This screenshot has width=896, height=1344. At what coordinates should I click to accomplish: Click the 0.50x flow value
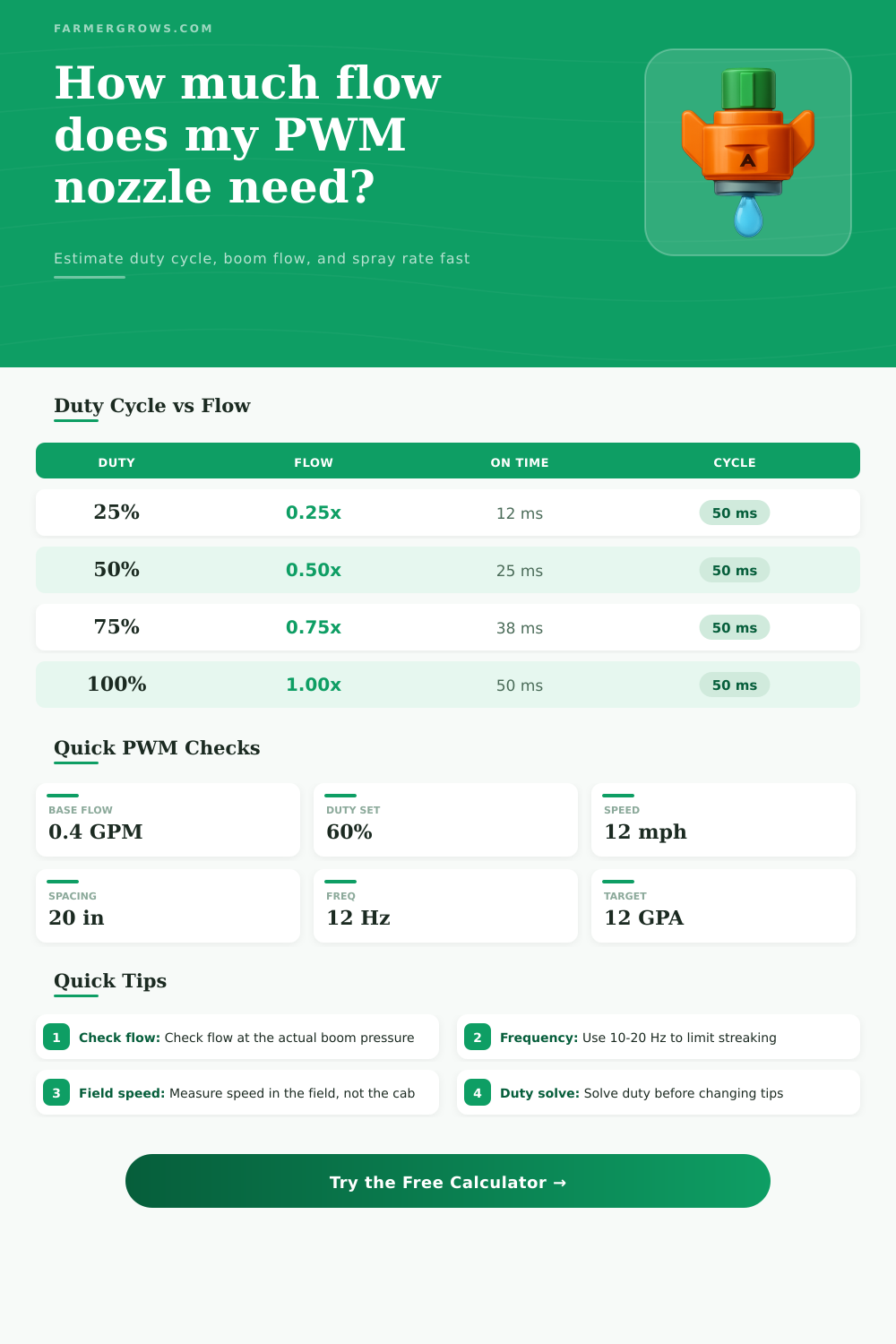pos(314,570)
